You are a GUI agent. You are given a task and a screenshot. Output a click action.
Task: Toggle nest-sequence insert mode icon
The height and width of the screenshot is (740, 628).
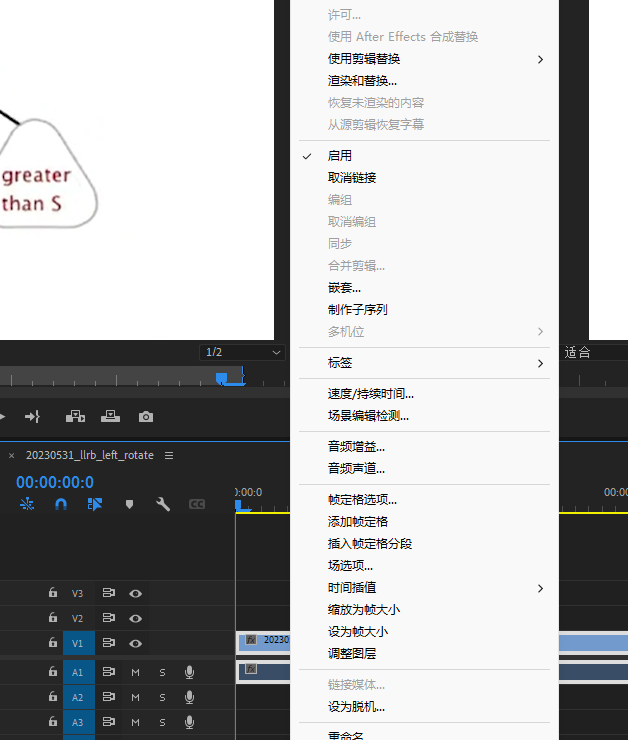[x=27, y=504]
